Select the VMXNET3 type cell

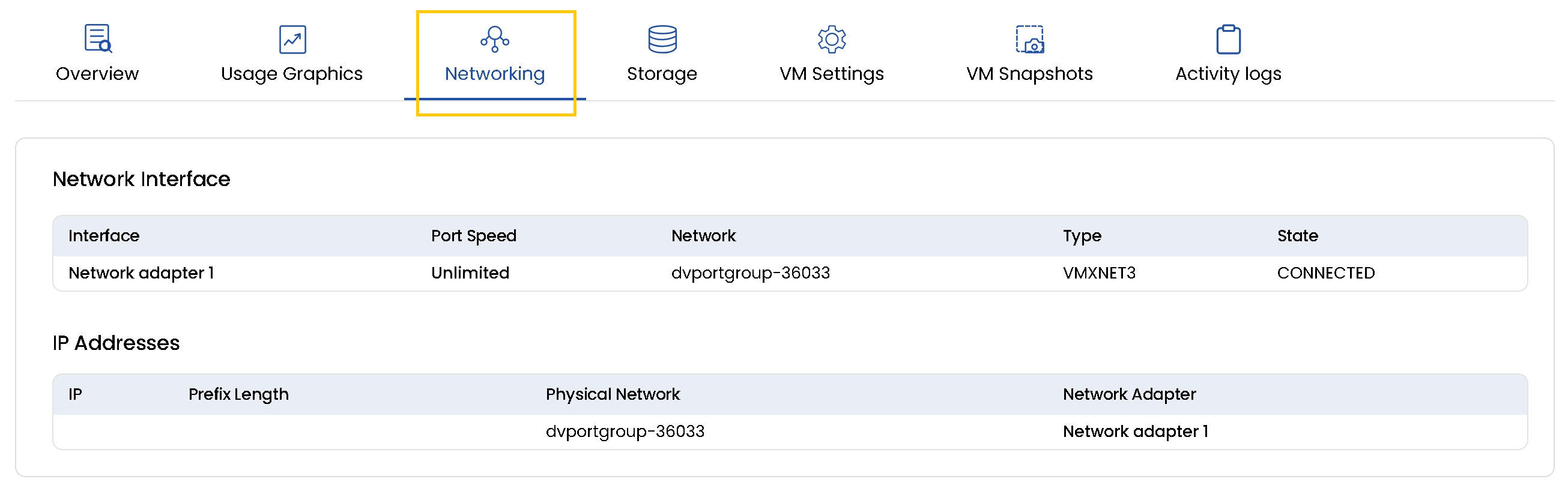1099,273
